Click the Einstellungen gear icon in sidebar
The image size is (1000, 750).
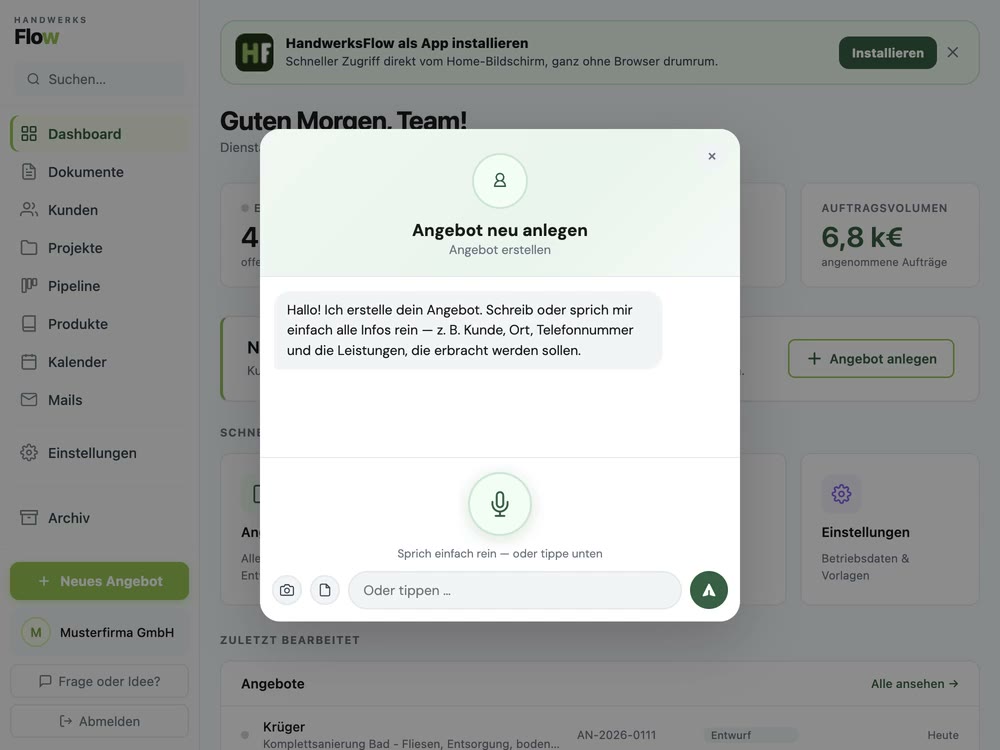click(x=29, y=453)
